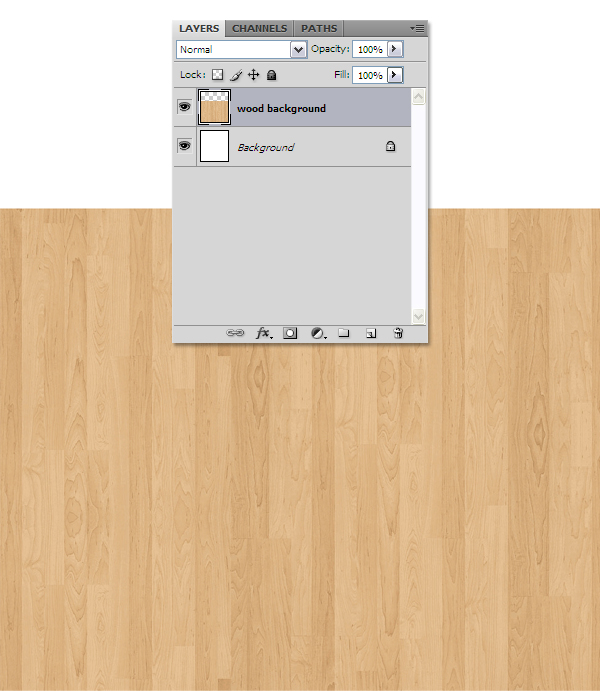
Task: Click the Opacity value field
Action: click(x=370, y=49)
